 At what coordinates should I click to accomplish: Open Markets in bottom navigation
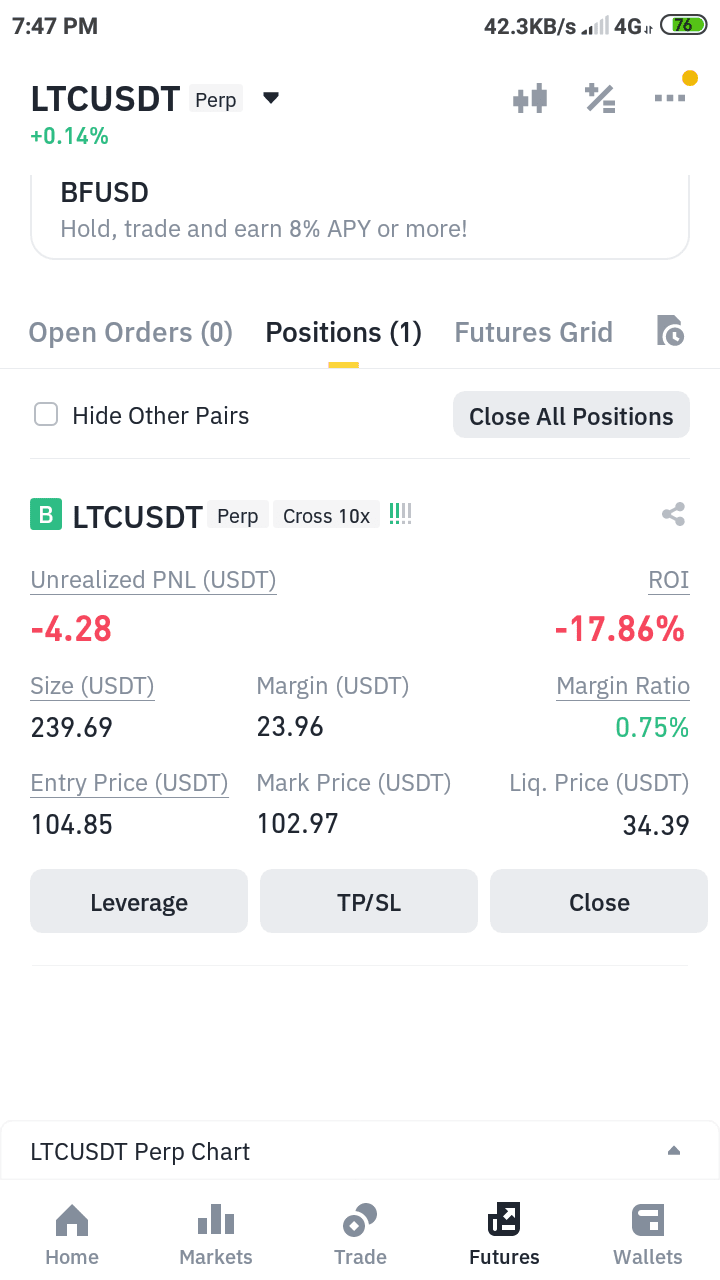tap(216, 1236)
